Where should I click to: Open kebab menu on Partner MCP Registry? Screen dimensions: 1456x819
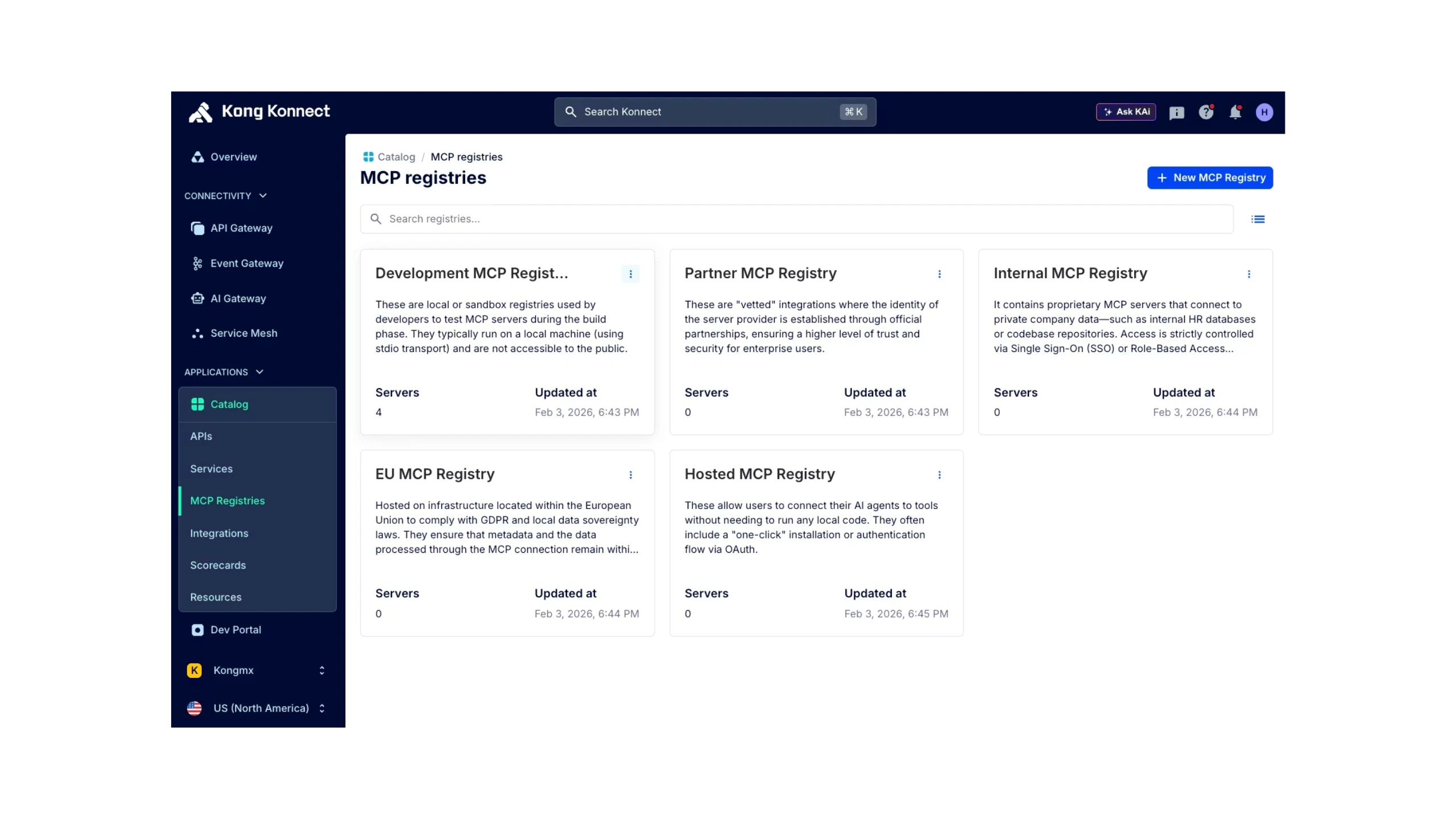tap(940, 274)
